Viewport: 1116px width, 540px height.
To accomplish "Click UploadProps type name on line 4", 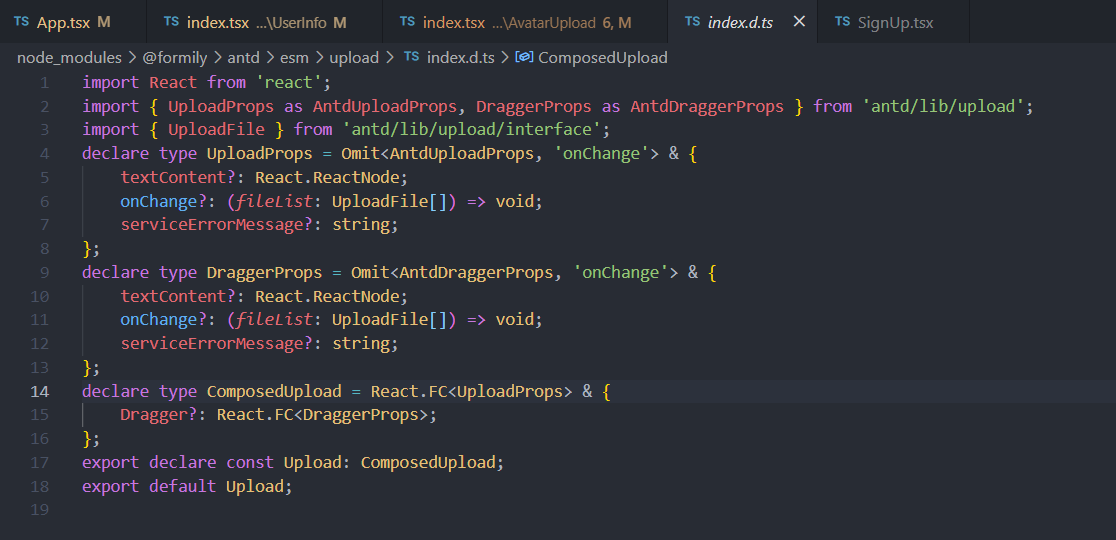I will coord(259,154).
